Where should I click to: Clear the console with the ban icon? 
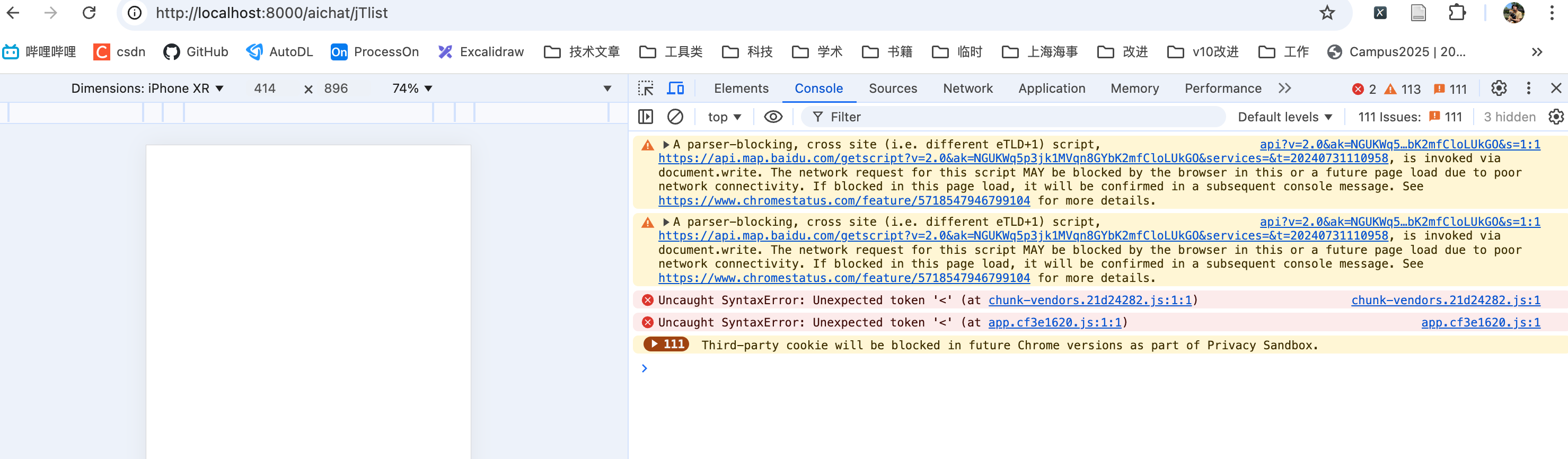675,117
